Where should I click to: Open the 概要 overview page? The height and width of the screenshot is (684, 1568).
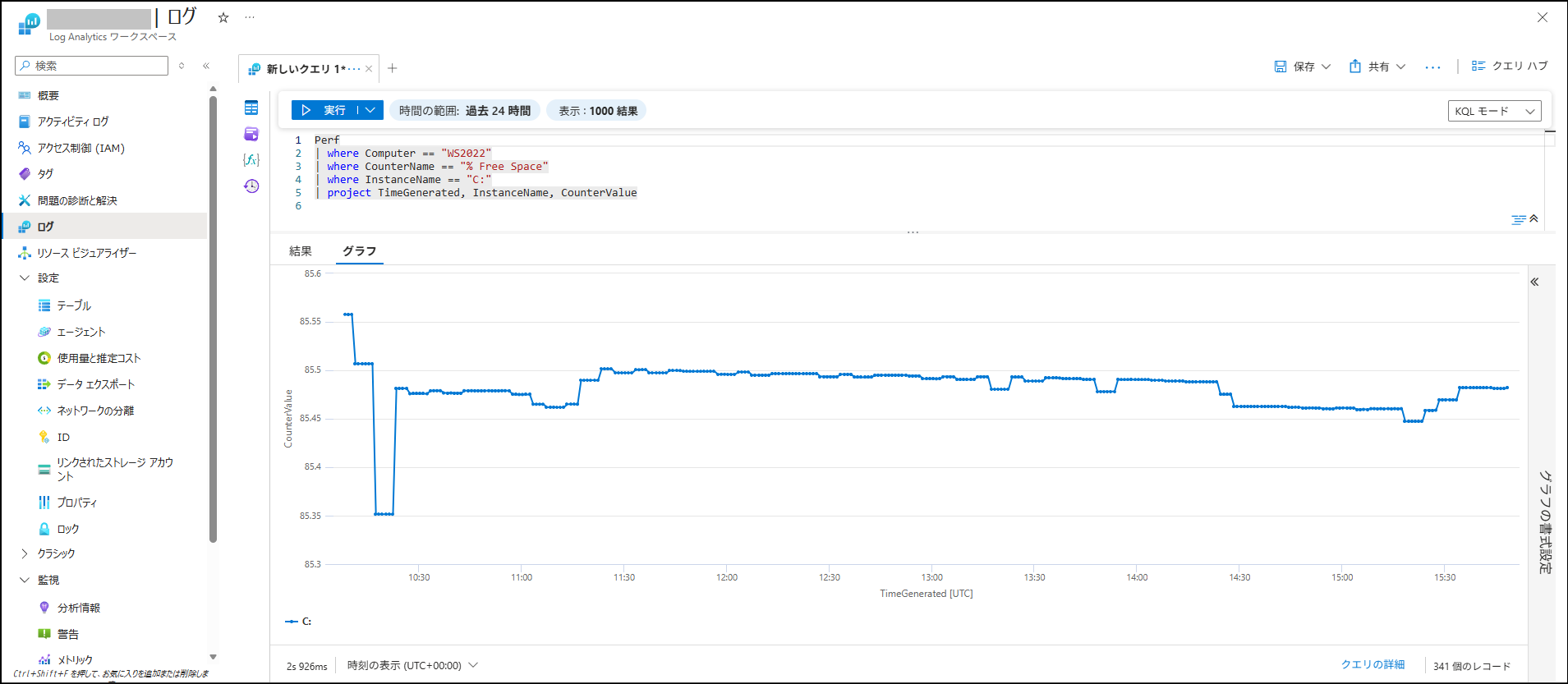click(48, 95)
